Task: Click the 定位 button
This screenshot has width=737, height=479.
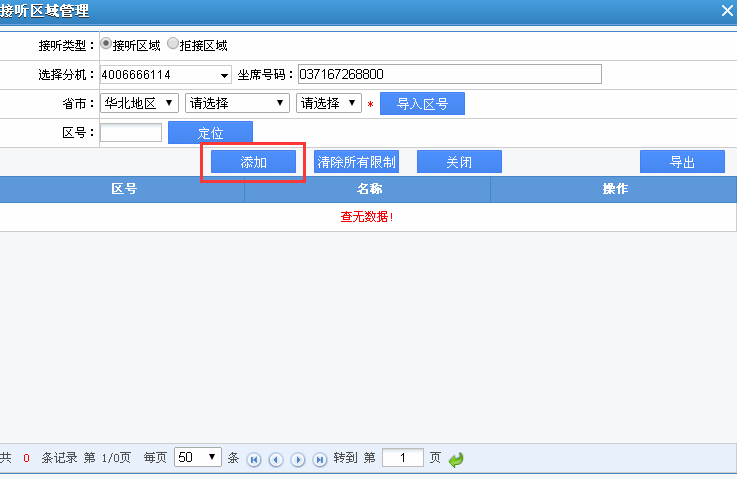Action: [x=210, y=132]
